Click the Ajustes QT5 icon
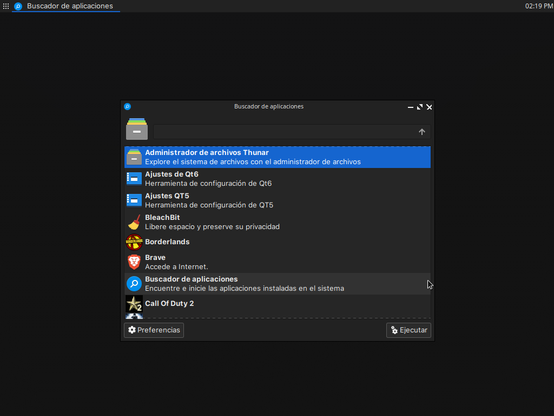Screen dimensions: 554x416 (x=134, y=200)
